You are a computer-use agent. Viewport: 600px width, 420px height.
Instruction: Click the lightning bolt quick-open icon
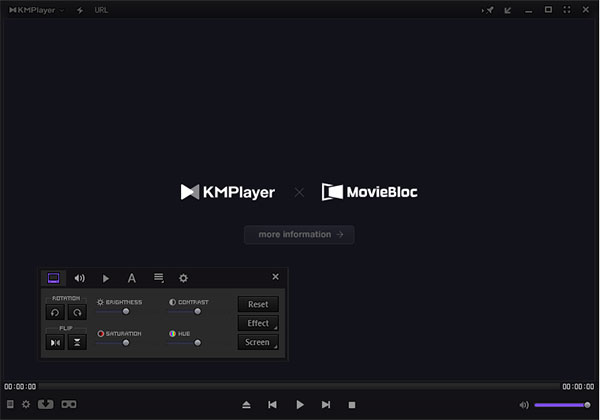pos(80,10)
